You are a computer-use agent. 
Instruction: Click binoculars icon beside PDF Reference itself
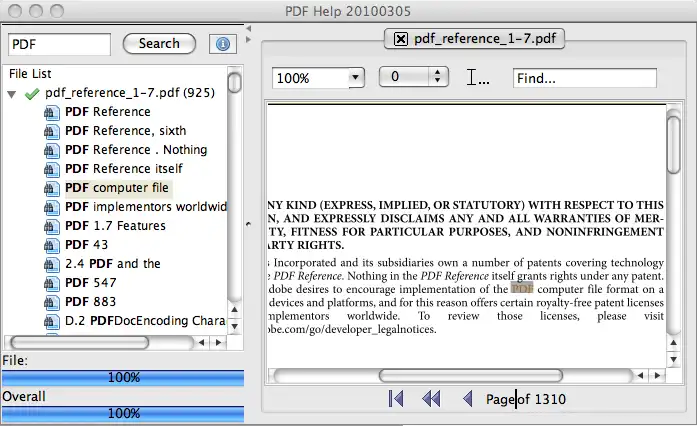click(52, 170)
